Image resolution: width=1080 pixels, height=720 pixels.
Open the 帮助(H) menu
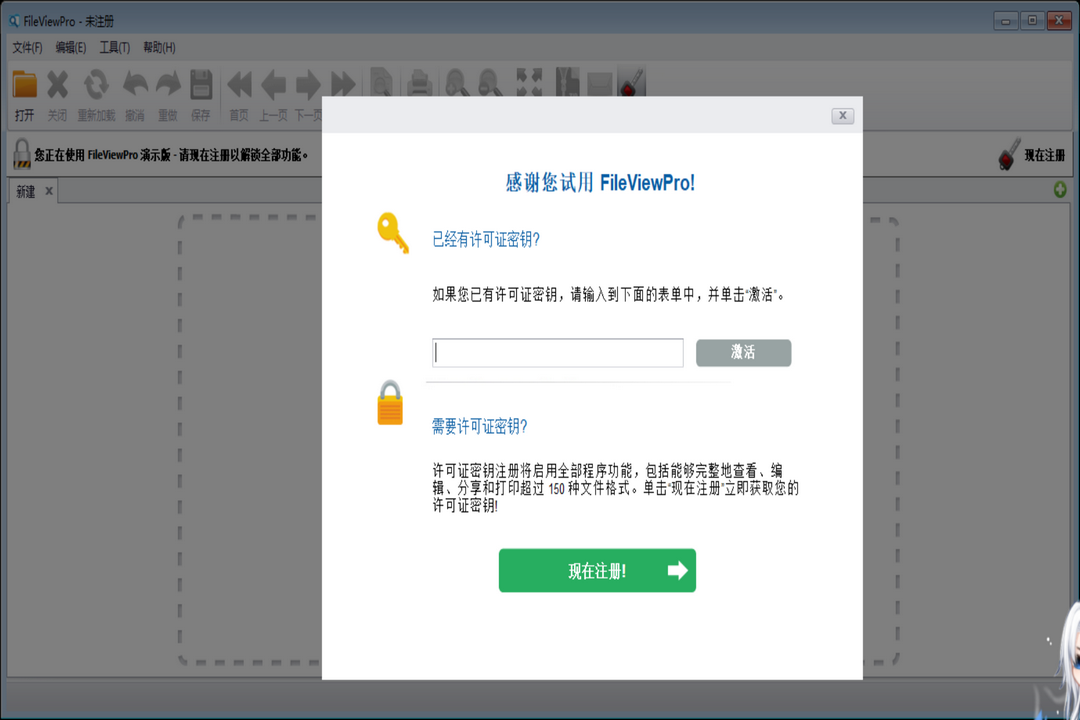point(157,46)
